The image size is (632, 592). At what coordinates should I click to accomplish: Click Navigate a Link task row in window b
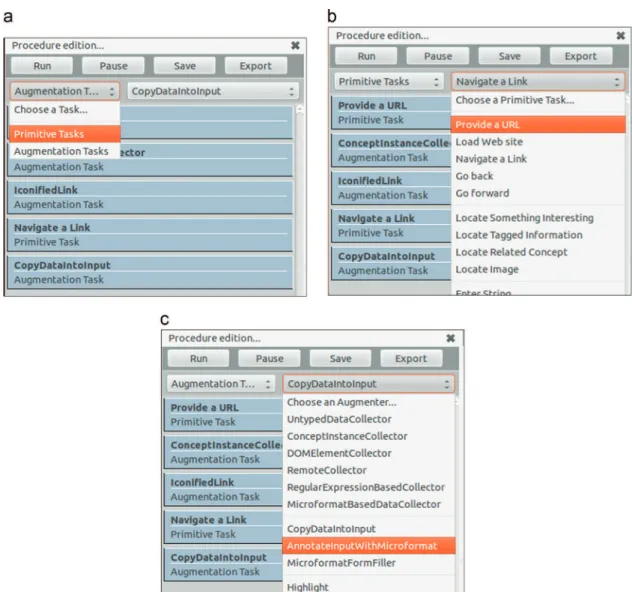coord(391,226)
